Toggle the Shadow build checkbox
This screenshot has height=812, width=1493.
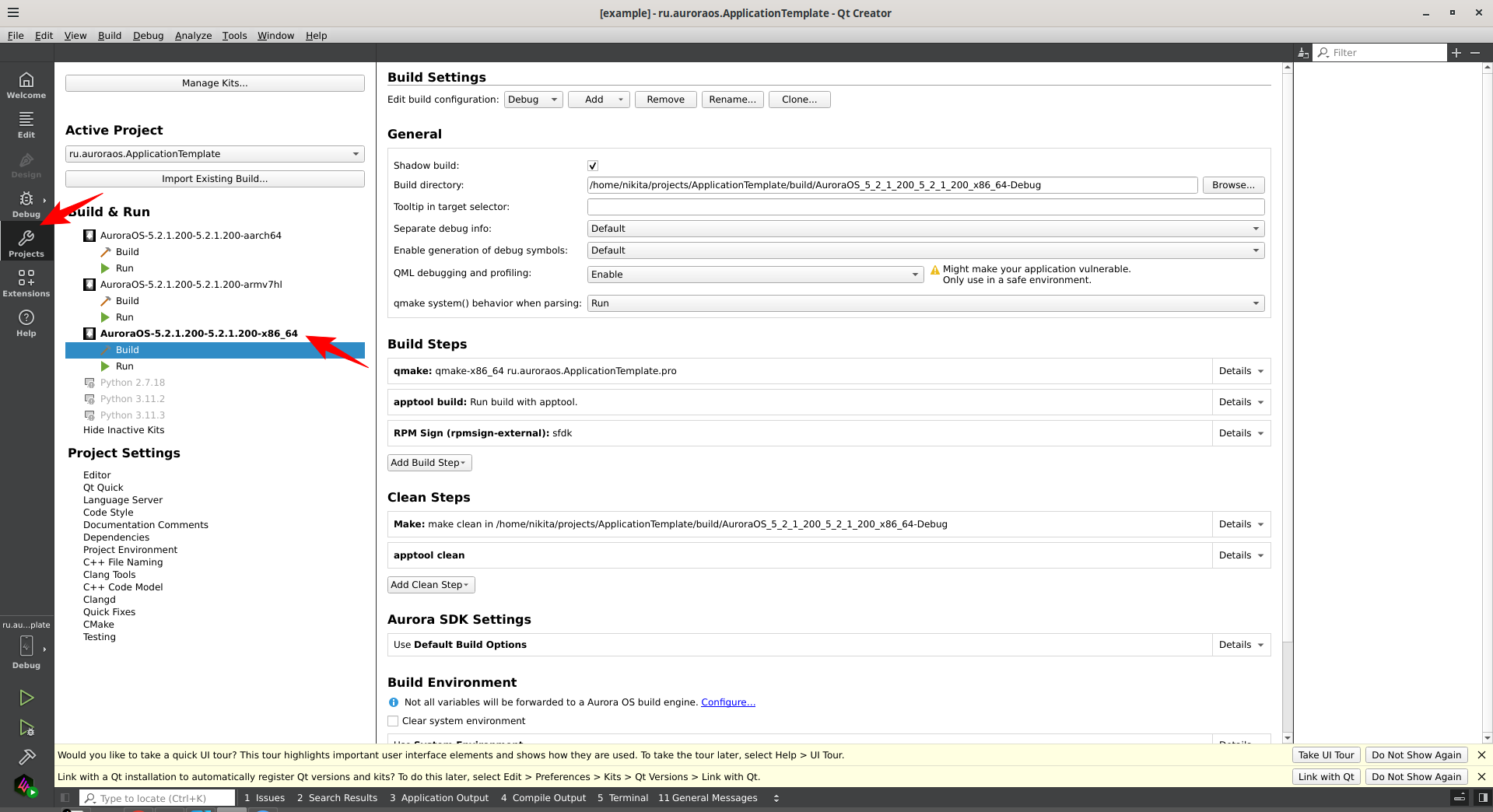[x=593, y=166]
